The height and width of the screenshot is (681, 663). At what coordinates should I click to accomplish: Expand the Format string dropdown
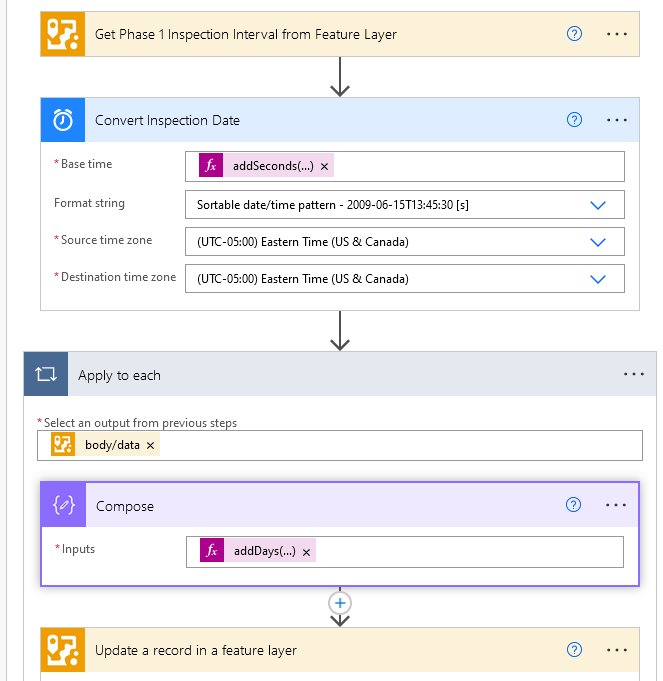click(598, 204)
